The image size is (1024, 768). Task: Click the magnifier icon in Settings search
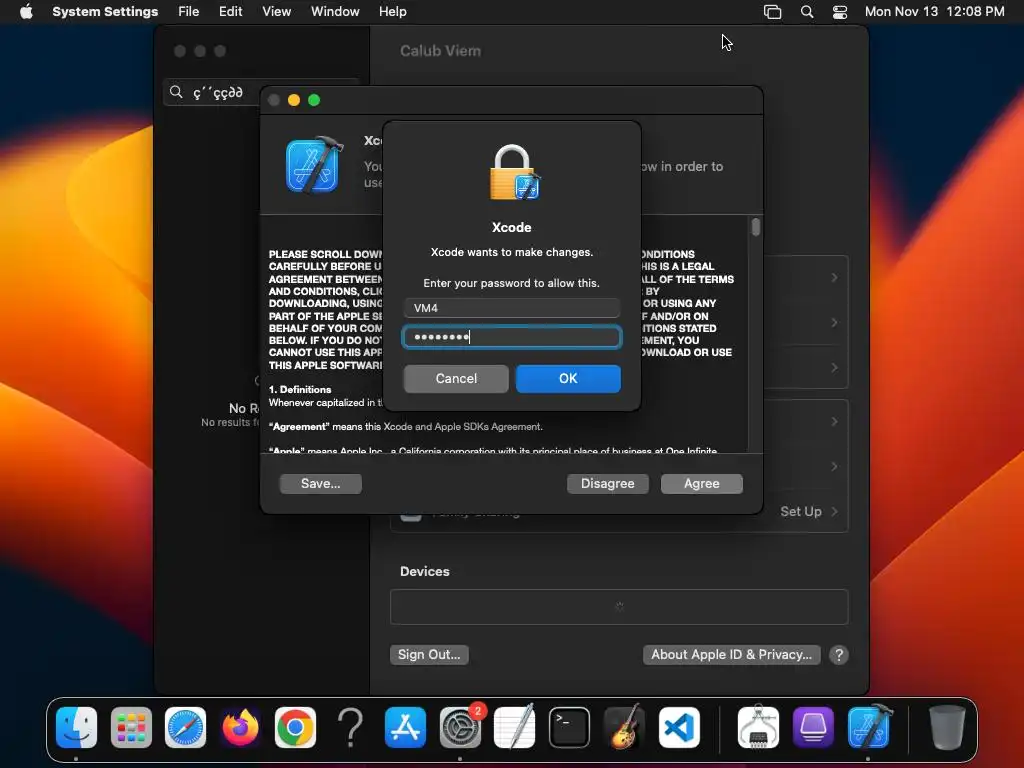[176, 91]
